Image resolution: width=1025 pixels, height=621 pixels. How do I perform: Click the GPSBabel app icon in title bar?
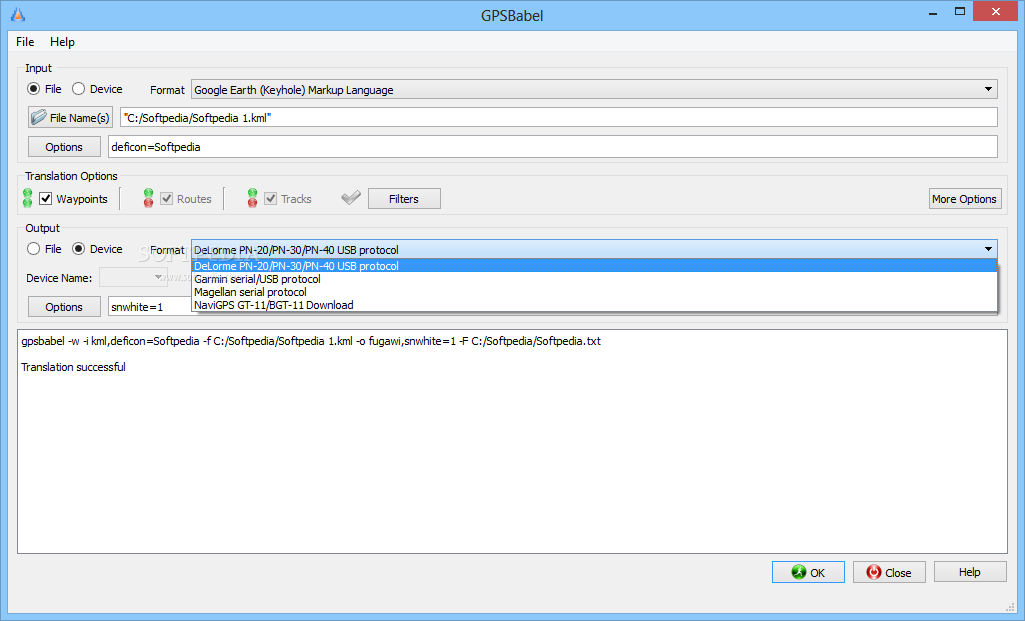point(18,14)
